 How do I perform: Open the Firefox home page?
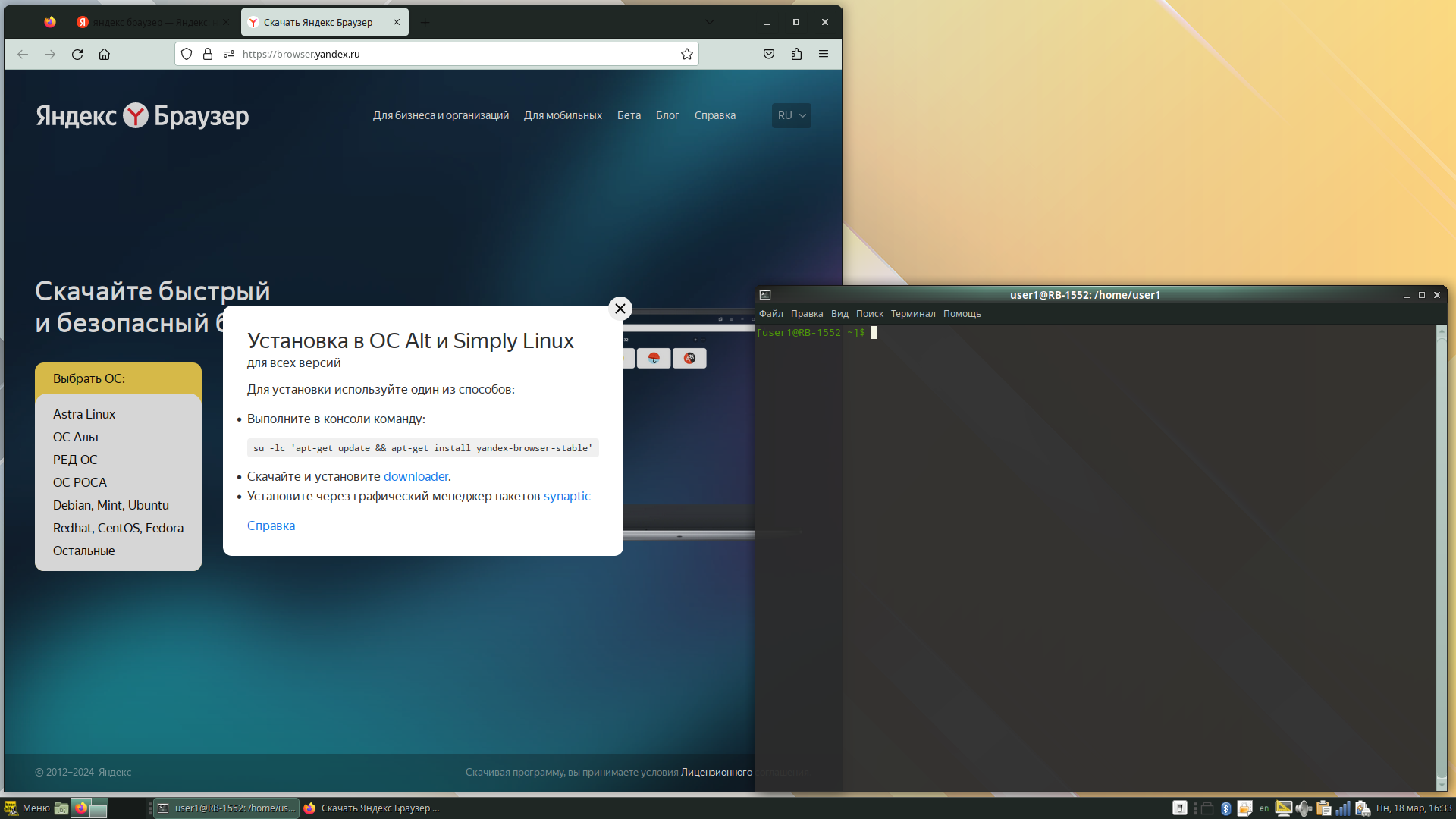[105, 54]
